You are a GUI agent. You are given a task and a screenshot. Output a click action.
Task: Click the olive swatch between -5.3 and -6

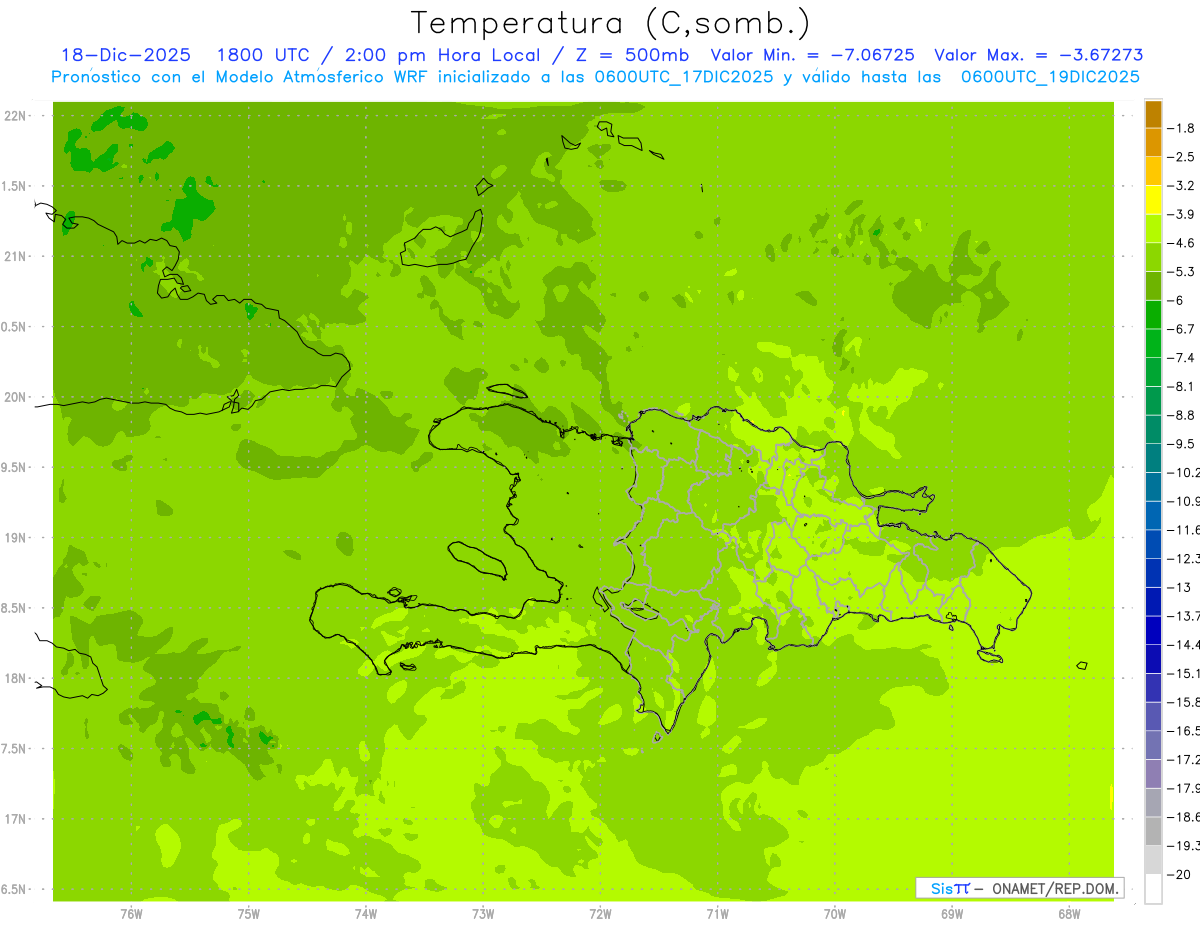[x=1153, y=286]
